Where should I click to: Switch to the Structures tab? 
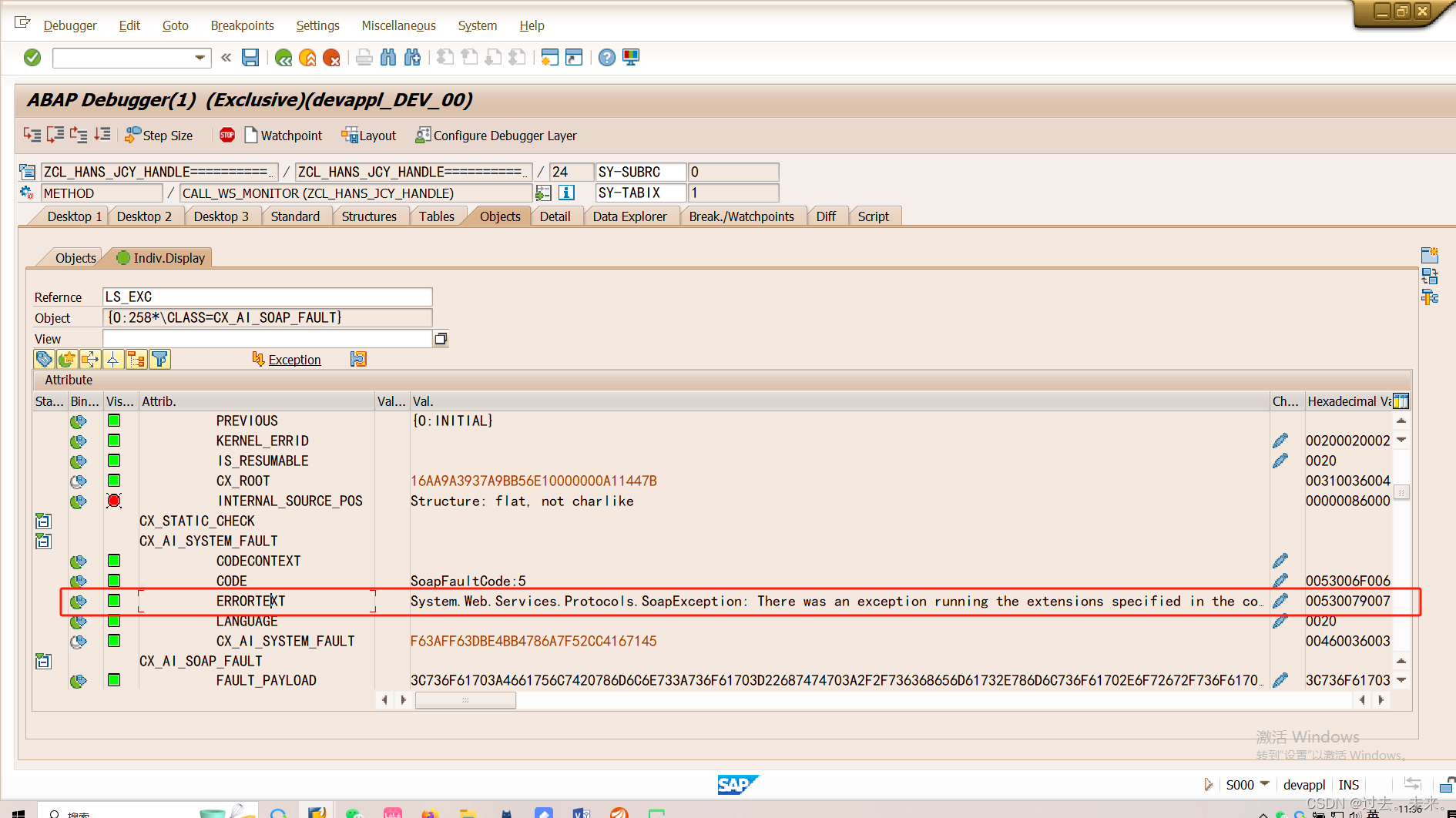(x=369, y=216)
